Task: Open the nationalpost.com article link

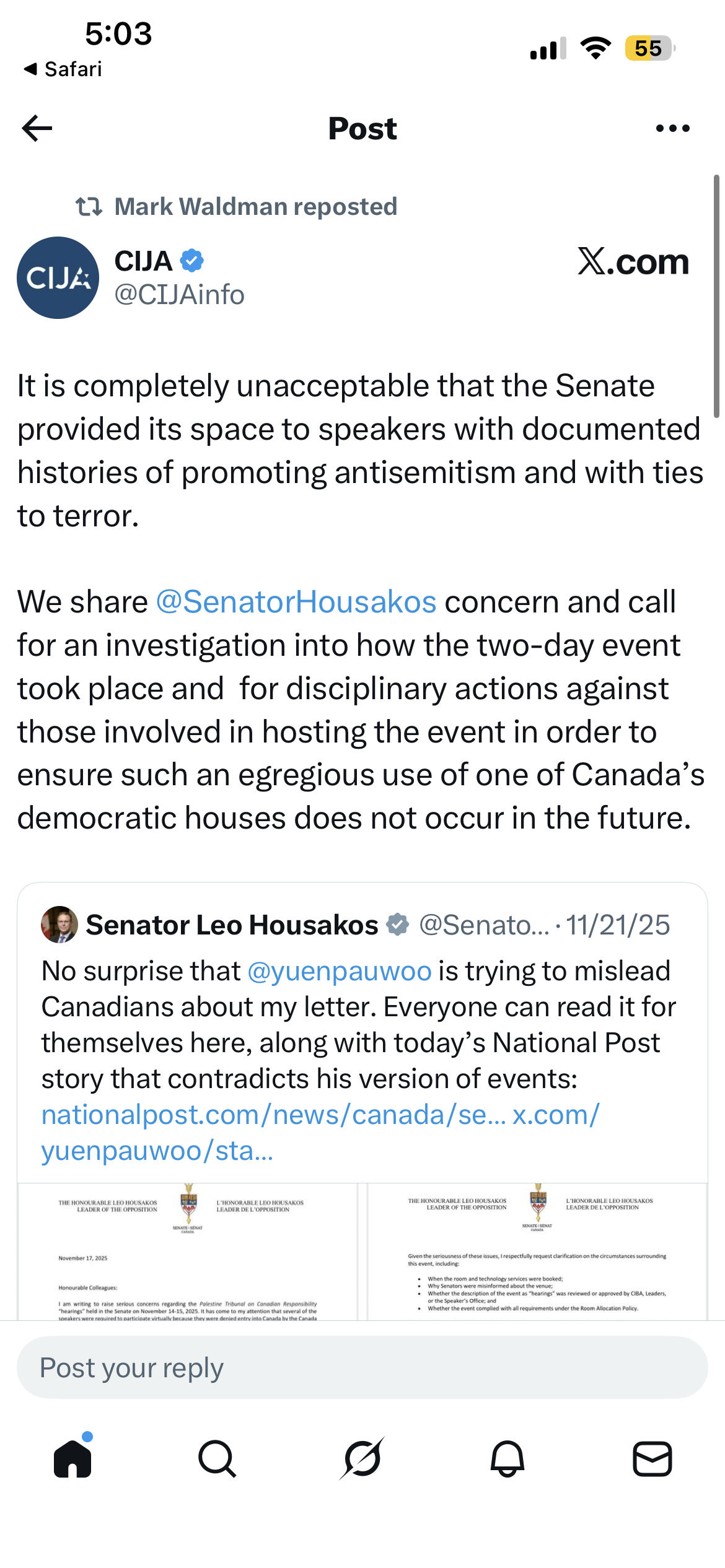Action: [x=274, y=1115]
